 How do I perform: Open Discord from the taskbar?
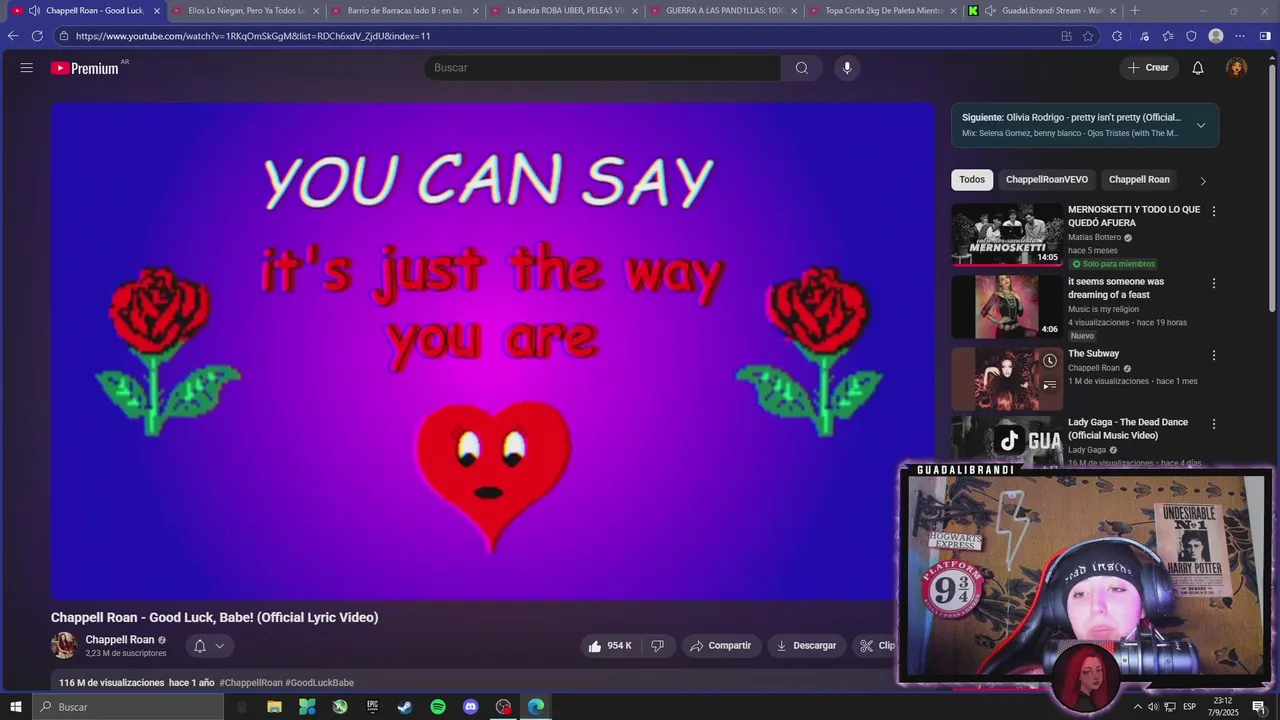click(471, 707)
